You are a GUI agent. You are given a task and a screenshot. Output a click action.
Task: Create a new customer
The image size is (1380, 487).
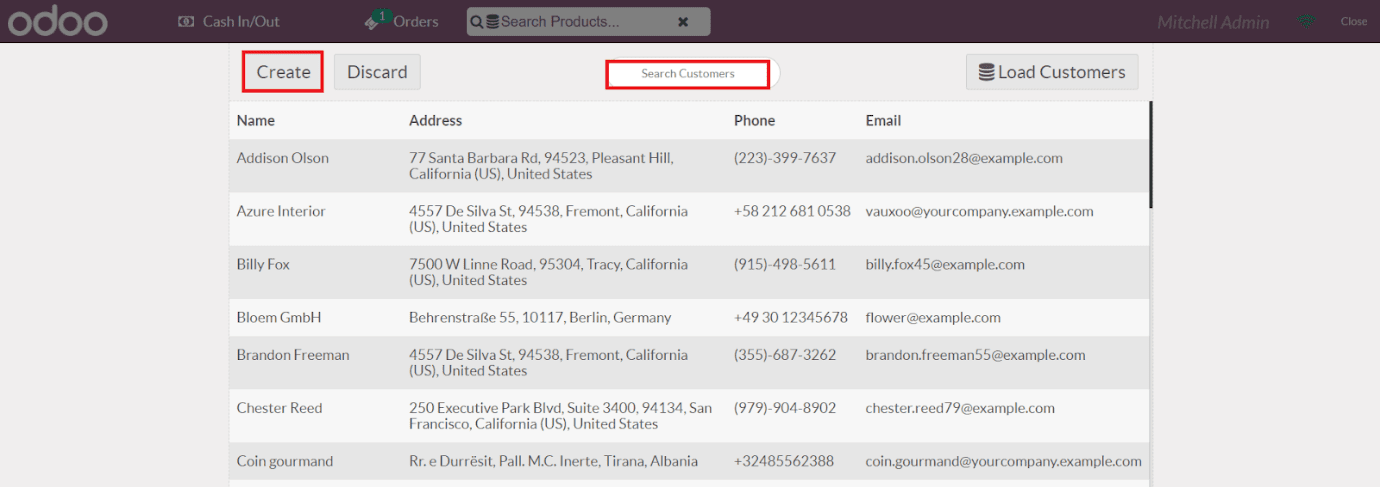[283, 72]
